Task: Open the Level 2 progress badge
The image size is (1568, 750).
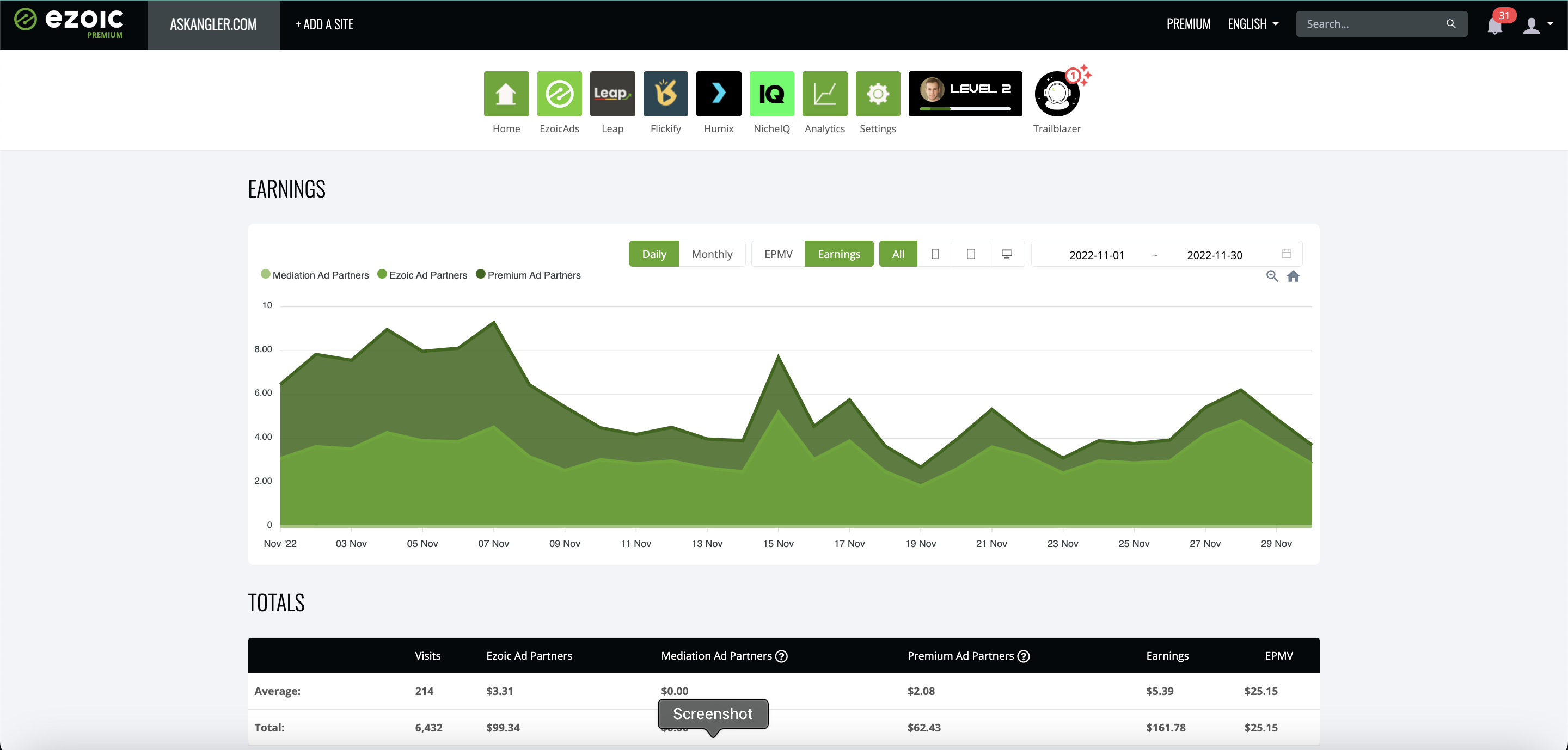Action: (965, 94)
